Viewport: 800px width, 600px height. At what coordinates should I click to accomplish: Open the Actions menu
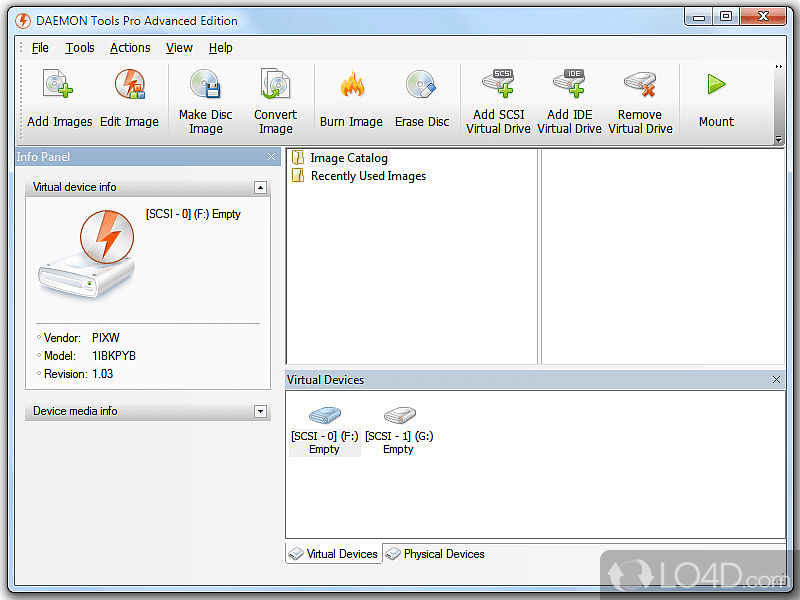130,47
